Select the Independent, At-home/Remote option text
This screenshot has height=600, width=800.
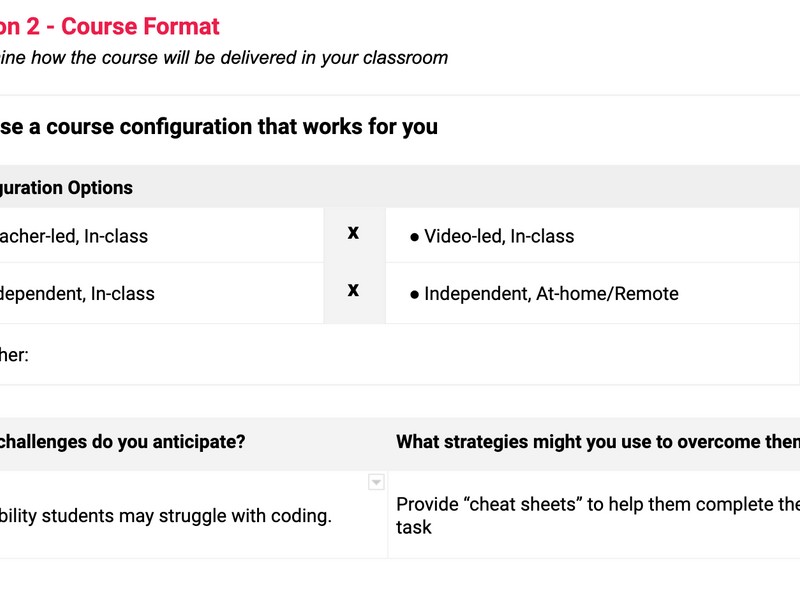click(x=551, y=294)
